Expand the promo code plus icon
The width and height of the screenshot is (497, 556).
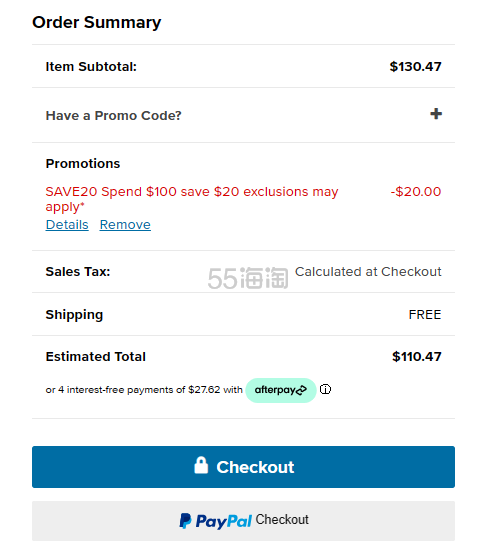[x=436, y=114]
